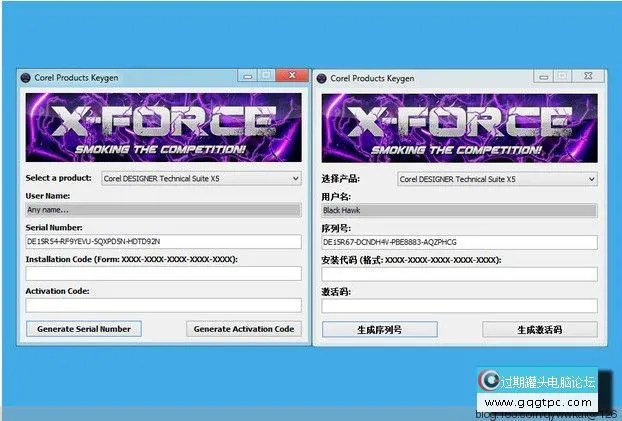622x421 pixels.
Task: Focus the 激活码 input field
Action: (x=459, y=306)
